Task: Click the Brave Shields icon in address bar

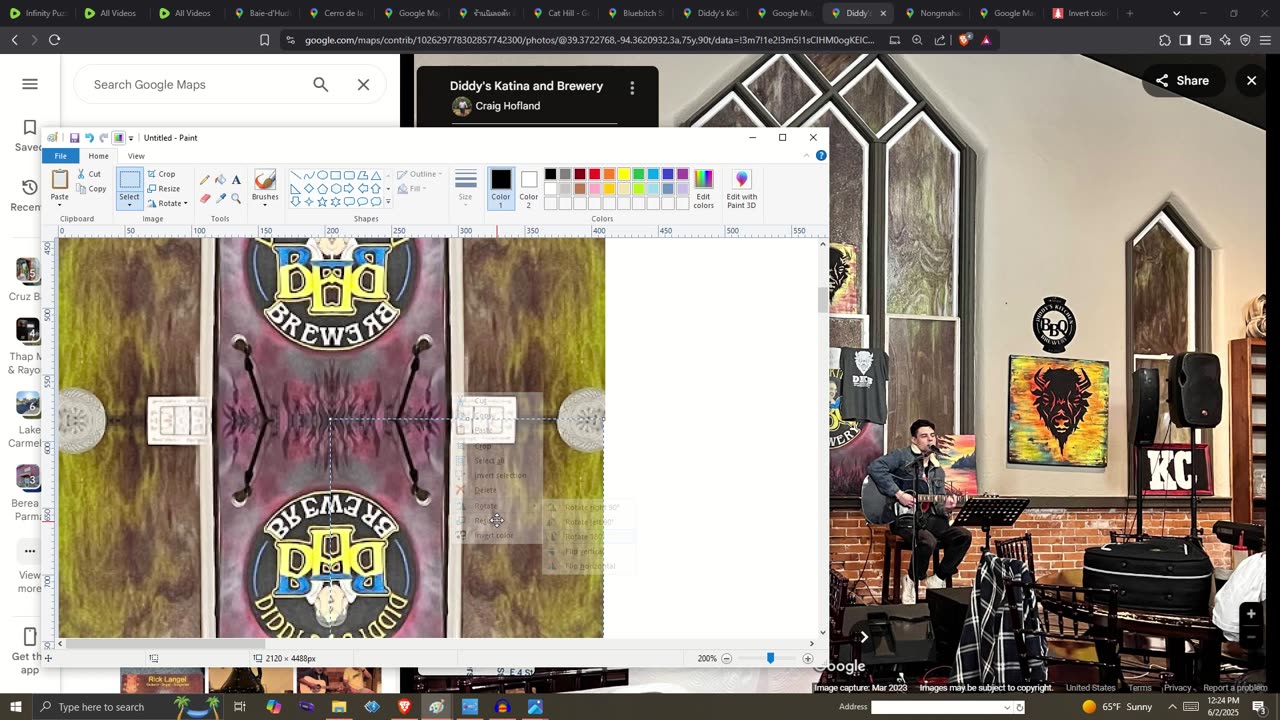Action: coord(964,40)
